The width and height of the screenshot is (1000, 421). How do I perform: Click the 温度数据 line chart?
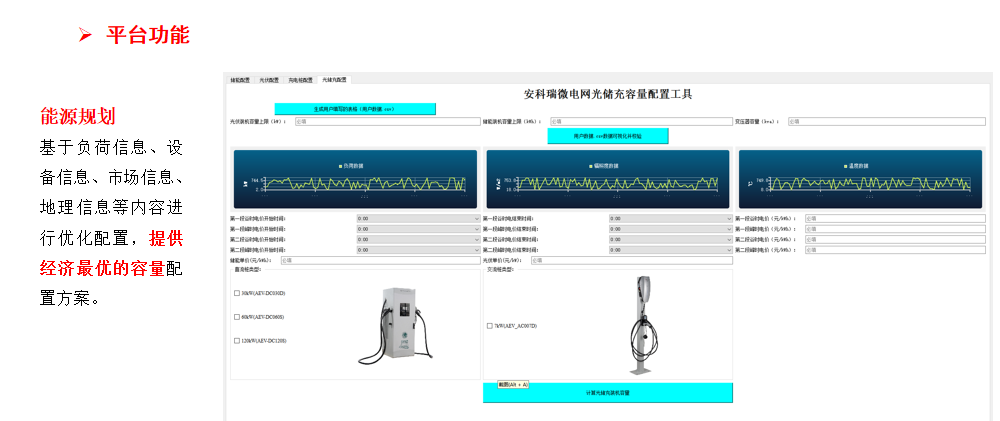point(860,179)
